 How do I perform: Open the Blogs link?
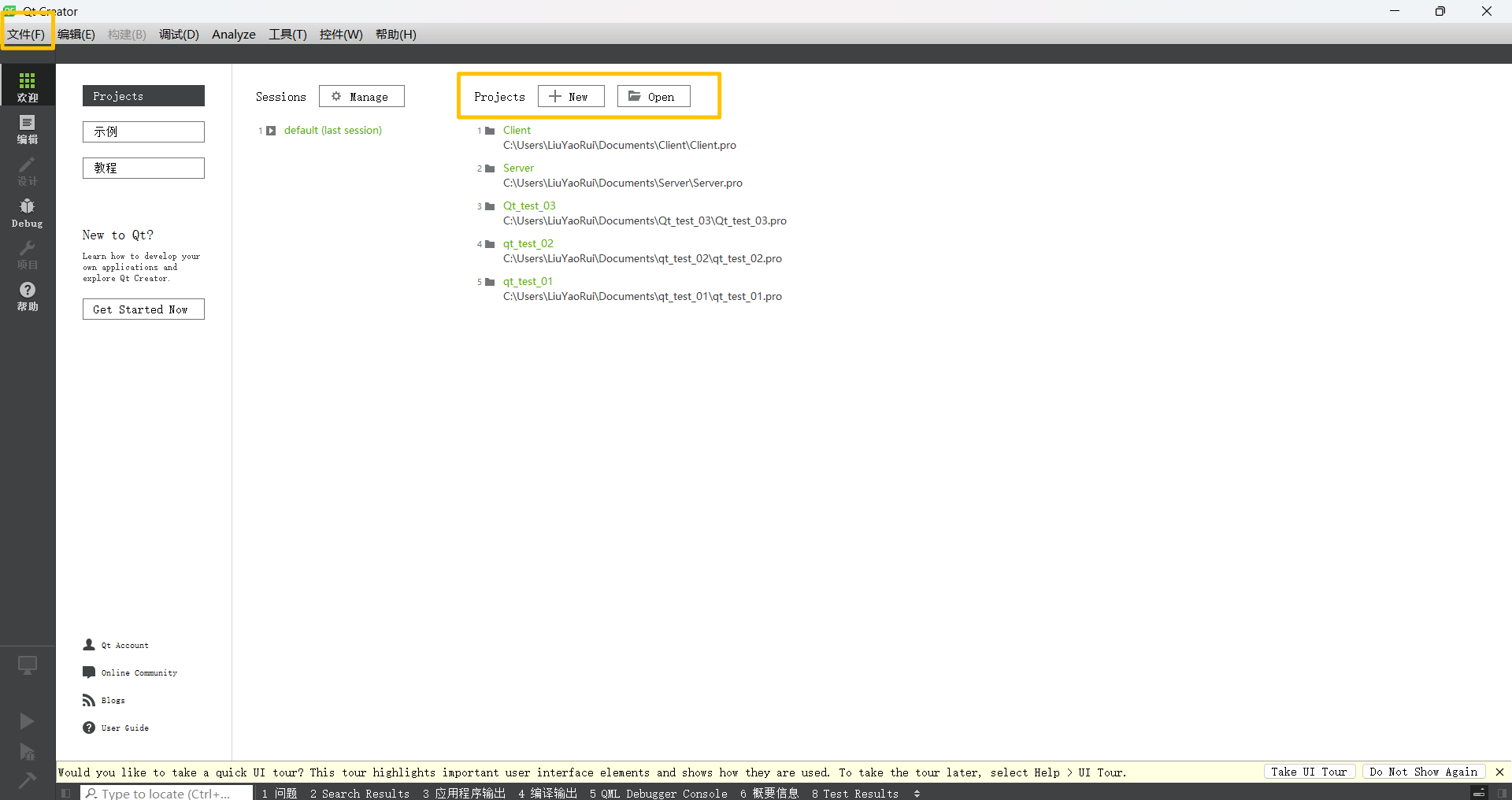113,701
